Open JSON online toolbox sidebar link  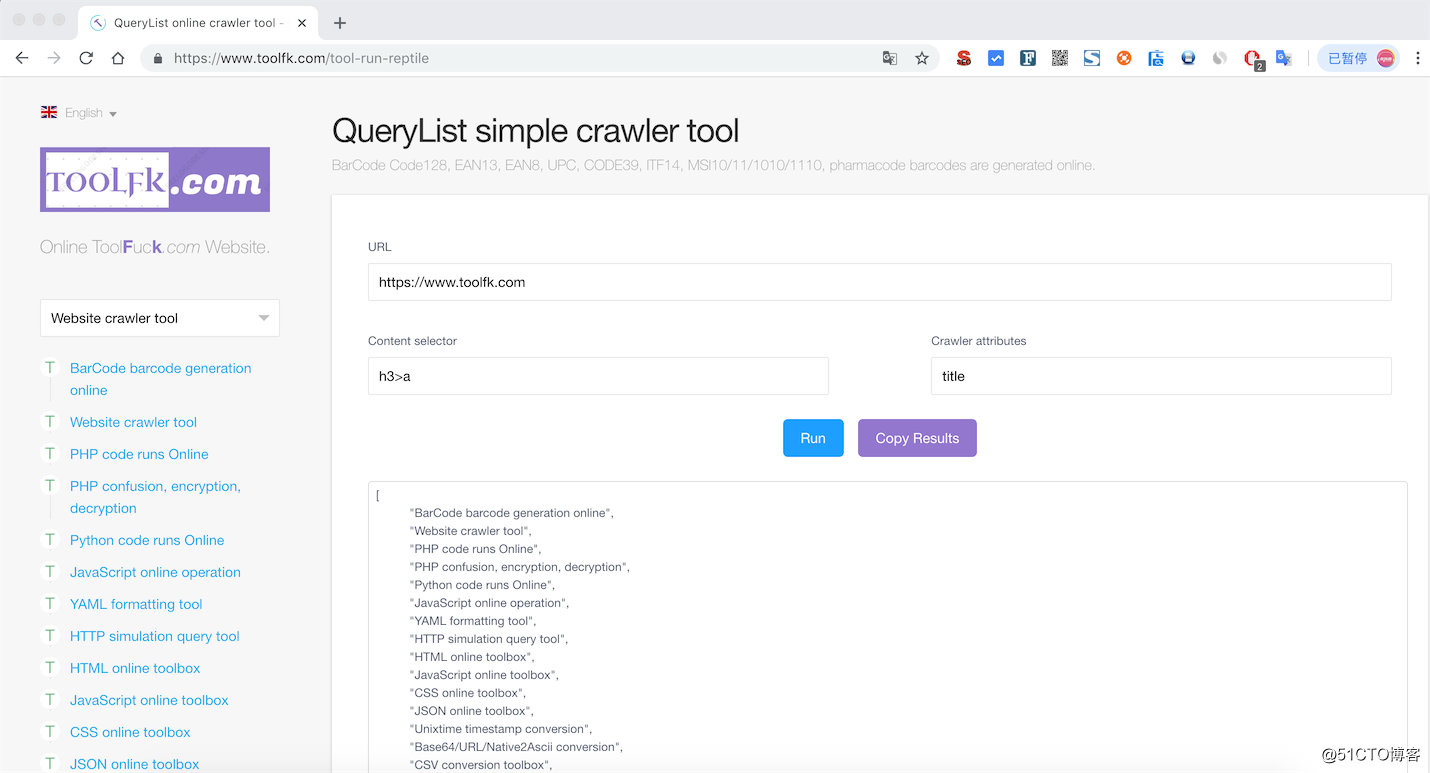click(x=135, y=764)
